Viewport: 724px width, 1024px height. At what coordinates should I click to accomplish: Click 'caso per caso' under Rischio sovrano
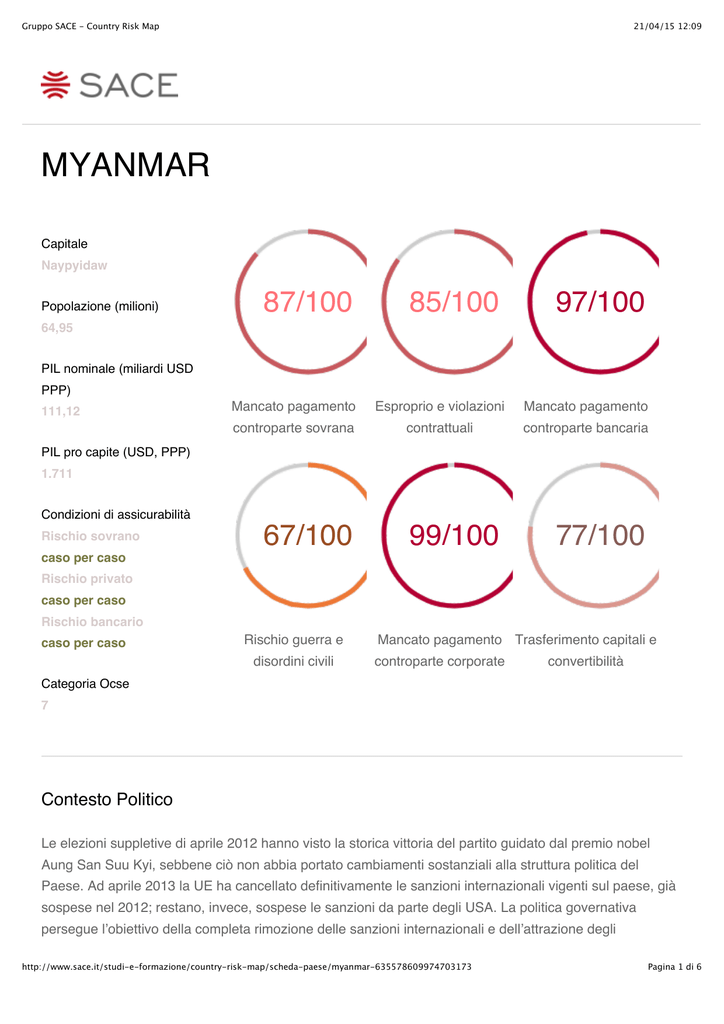click(x=84, y=558)
